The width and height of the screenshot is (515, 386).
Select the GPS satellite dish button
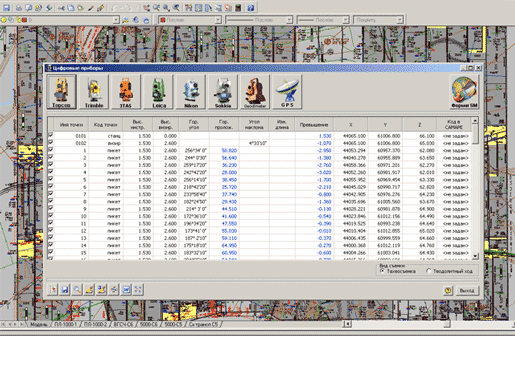287,92
